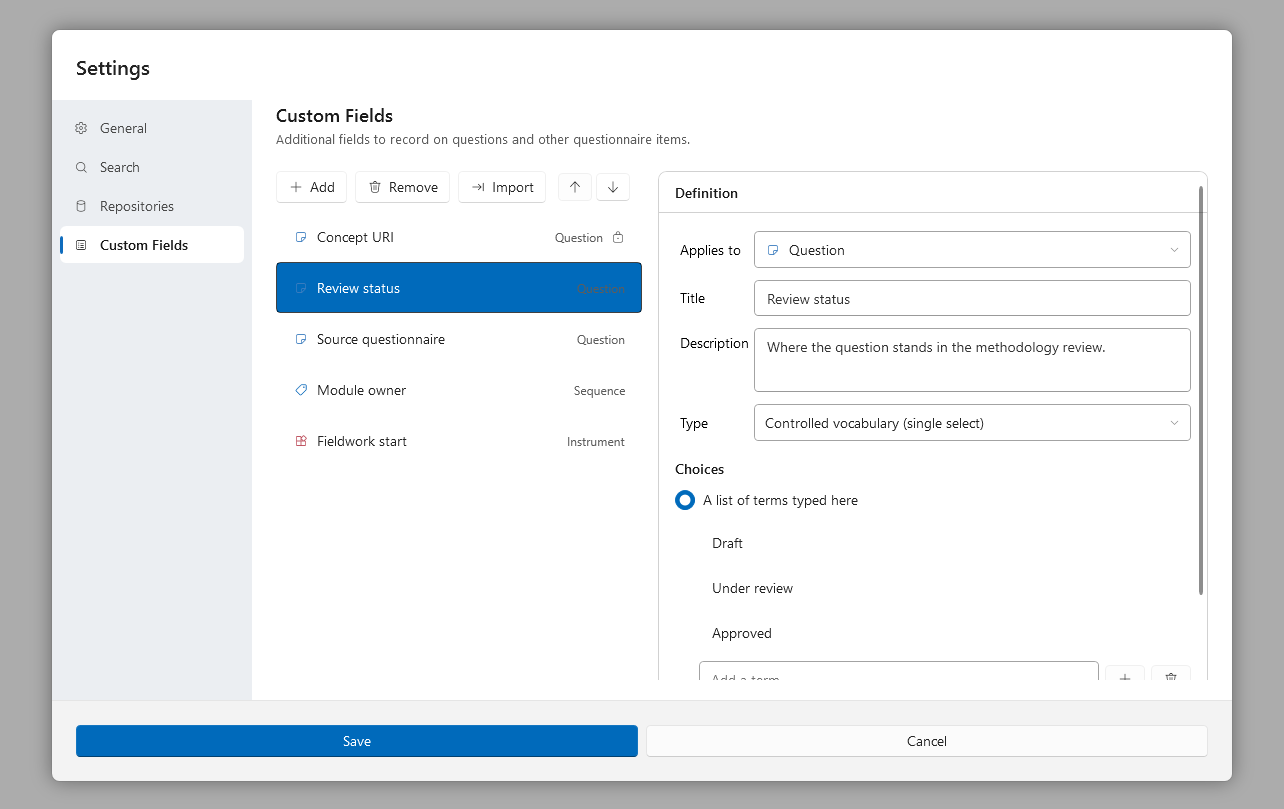Screen dimensions: 1284x809
Task: Click the instrument icon beside Fieldwork start
Action: (x=301, y=441)
